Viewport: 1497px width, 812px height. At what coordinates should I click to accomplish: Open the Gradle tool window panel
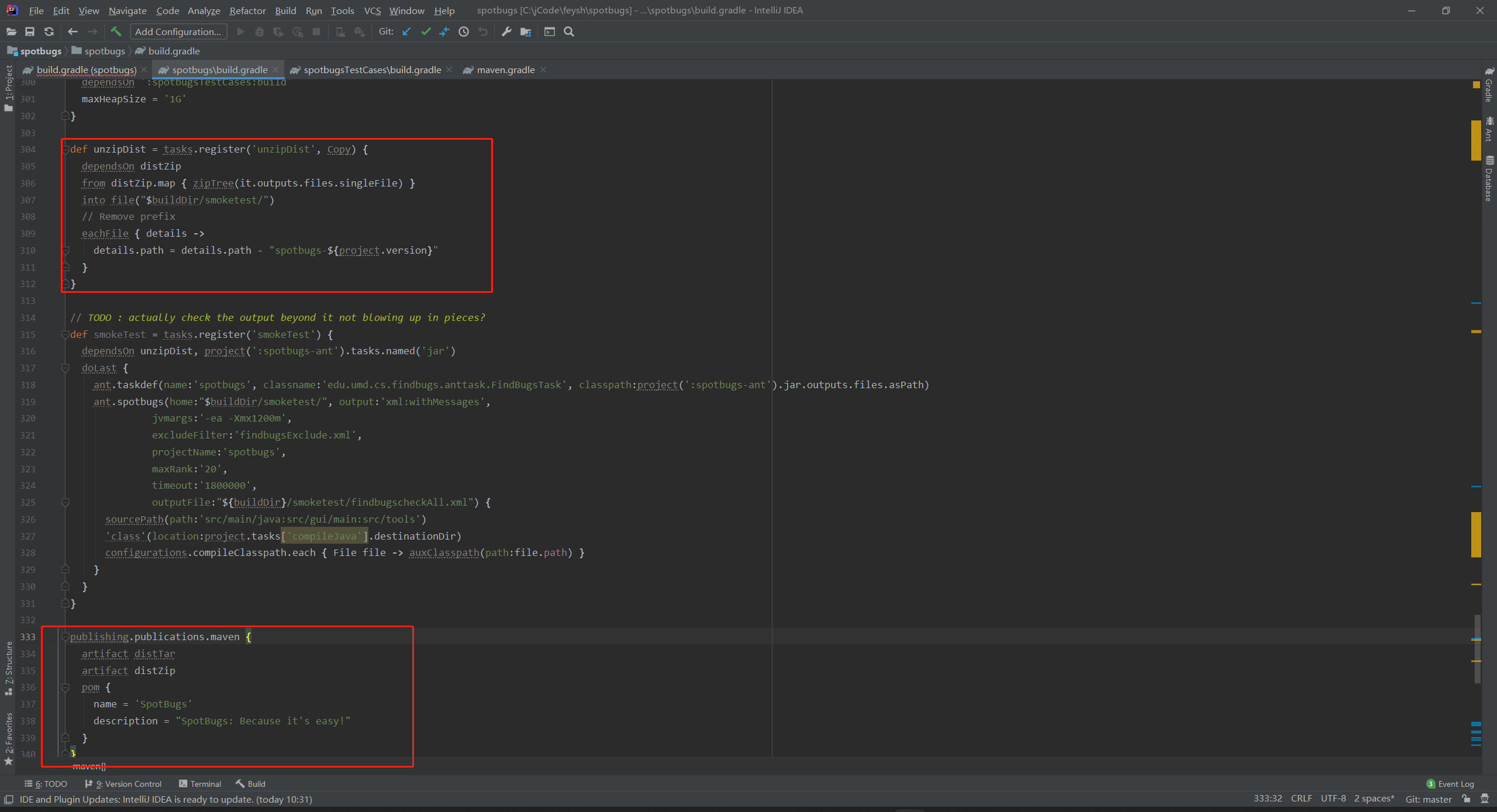(x=1489, y=85)
